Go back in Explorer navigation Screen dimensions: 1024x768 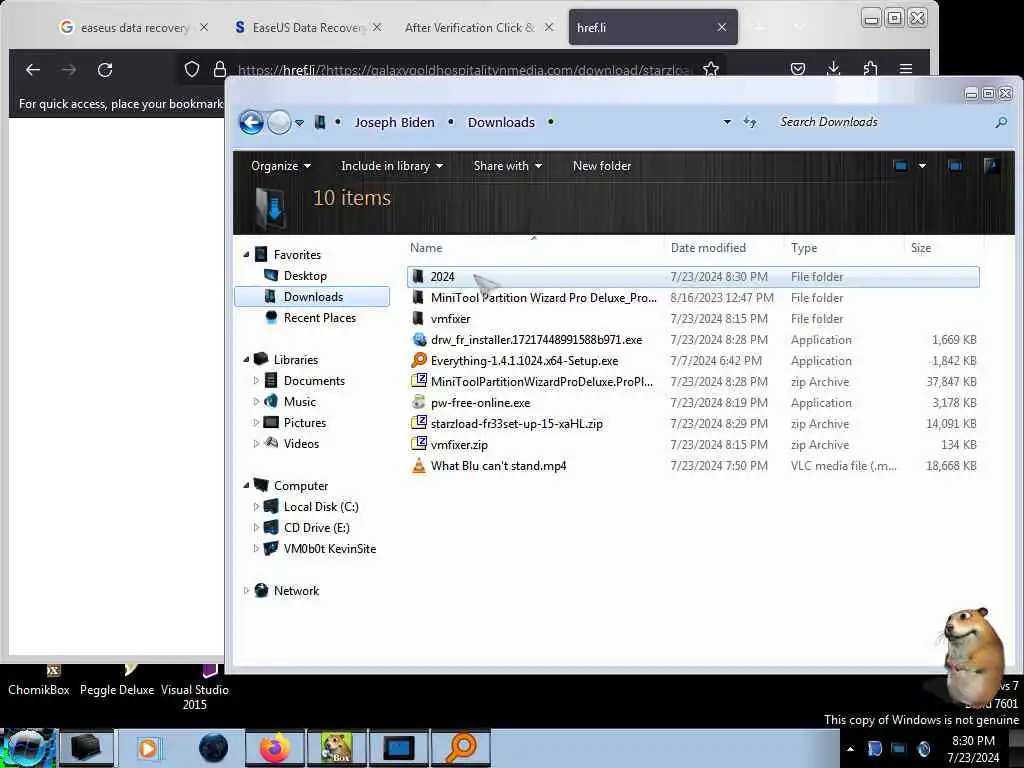pos(251,122)
